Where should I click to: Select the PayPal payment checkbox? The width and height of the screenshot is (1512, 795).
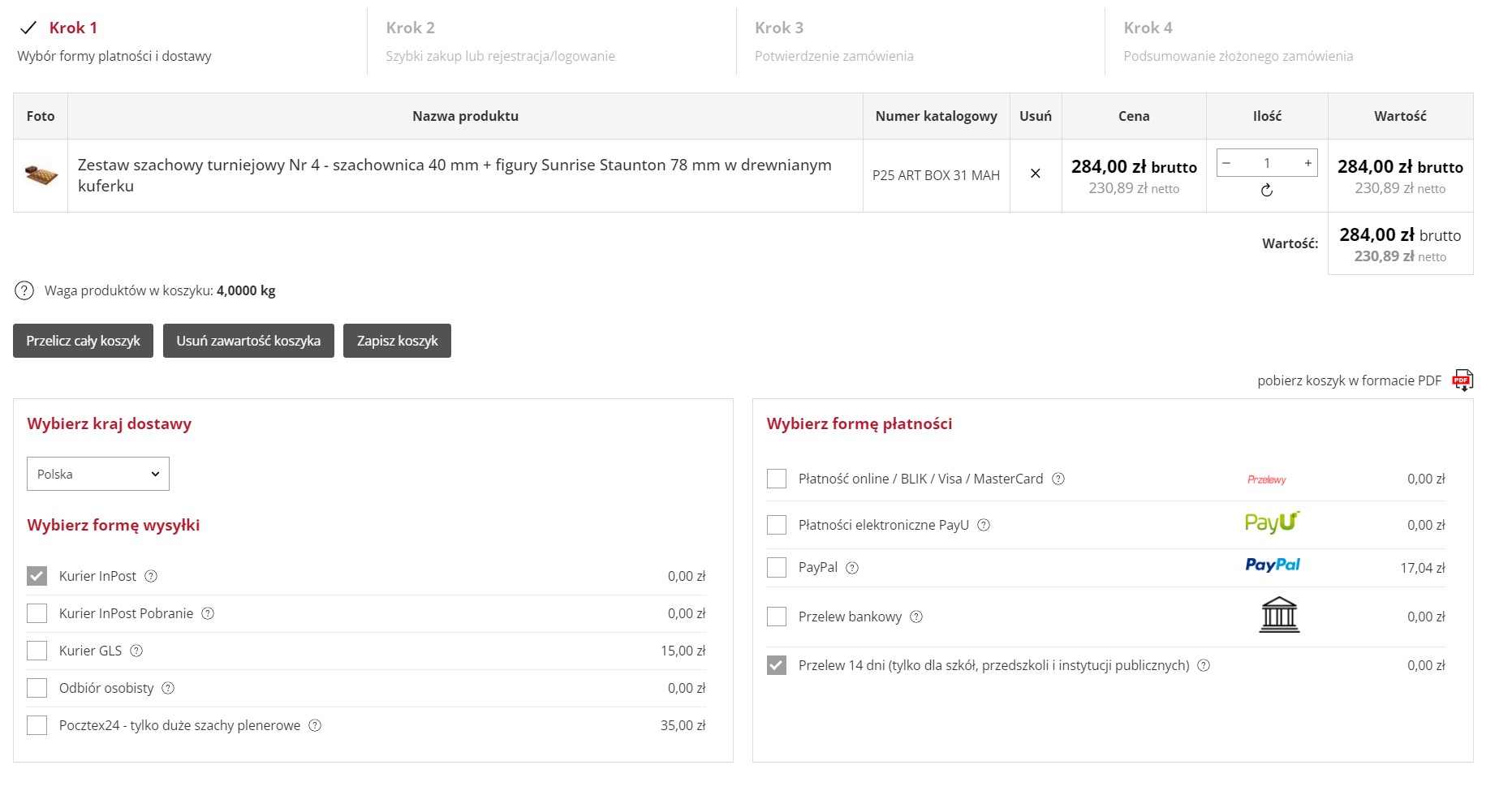tap(777, 567)
